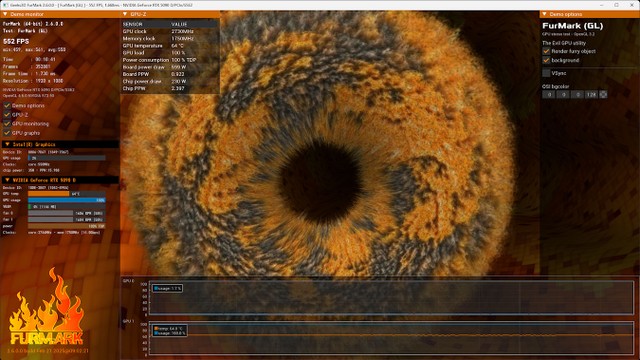
Task: Click the SENSOR column header in GPU-Z
Action: click(x=133, y=24)
